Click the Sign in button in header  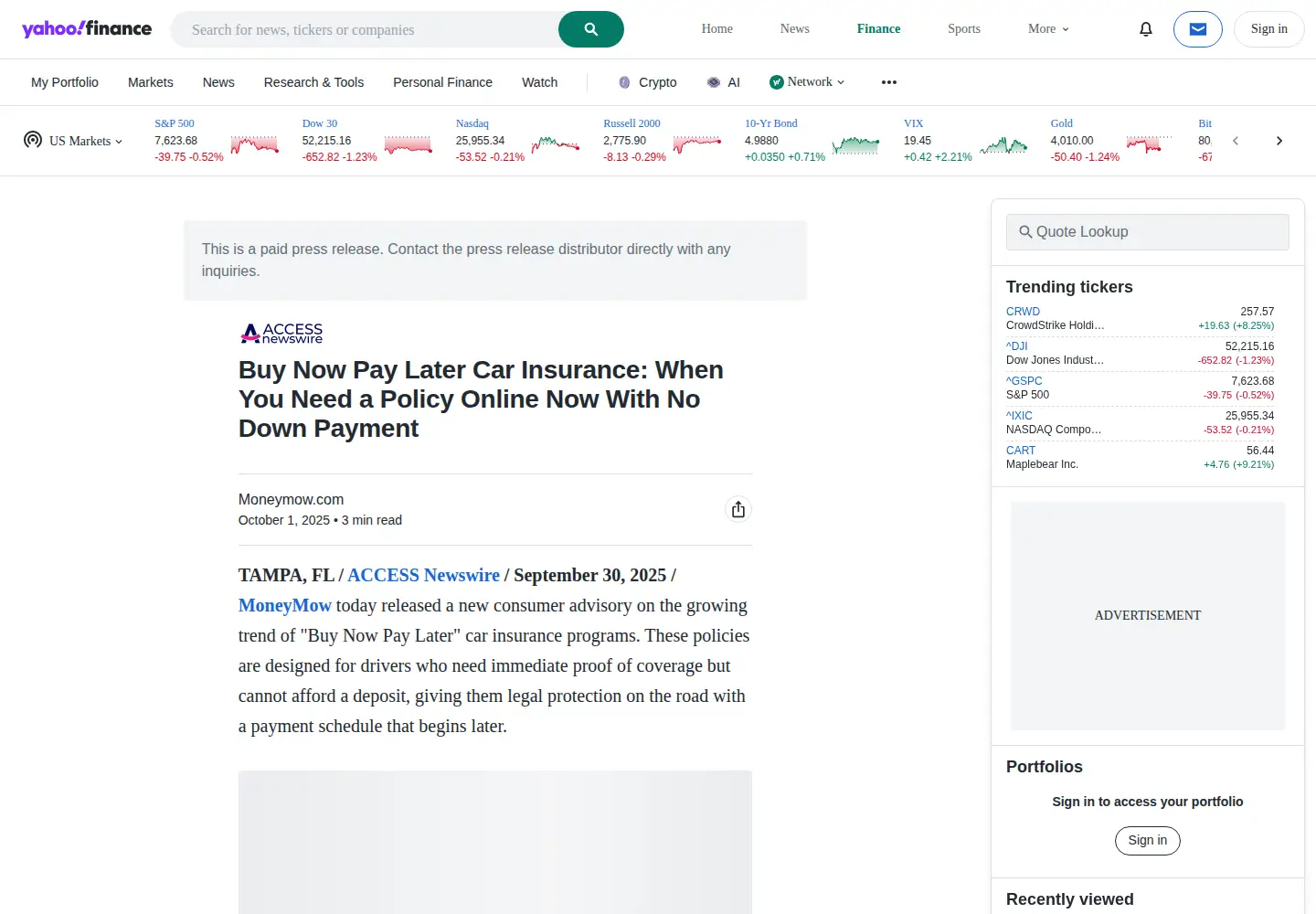tap(1268, 29)
